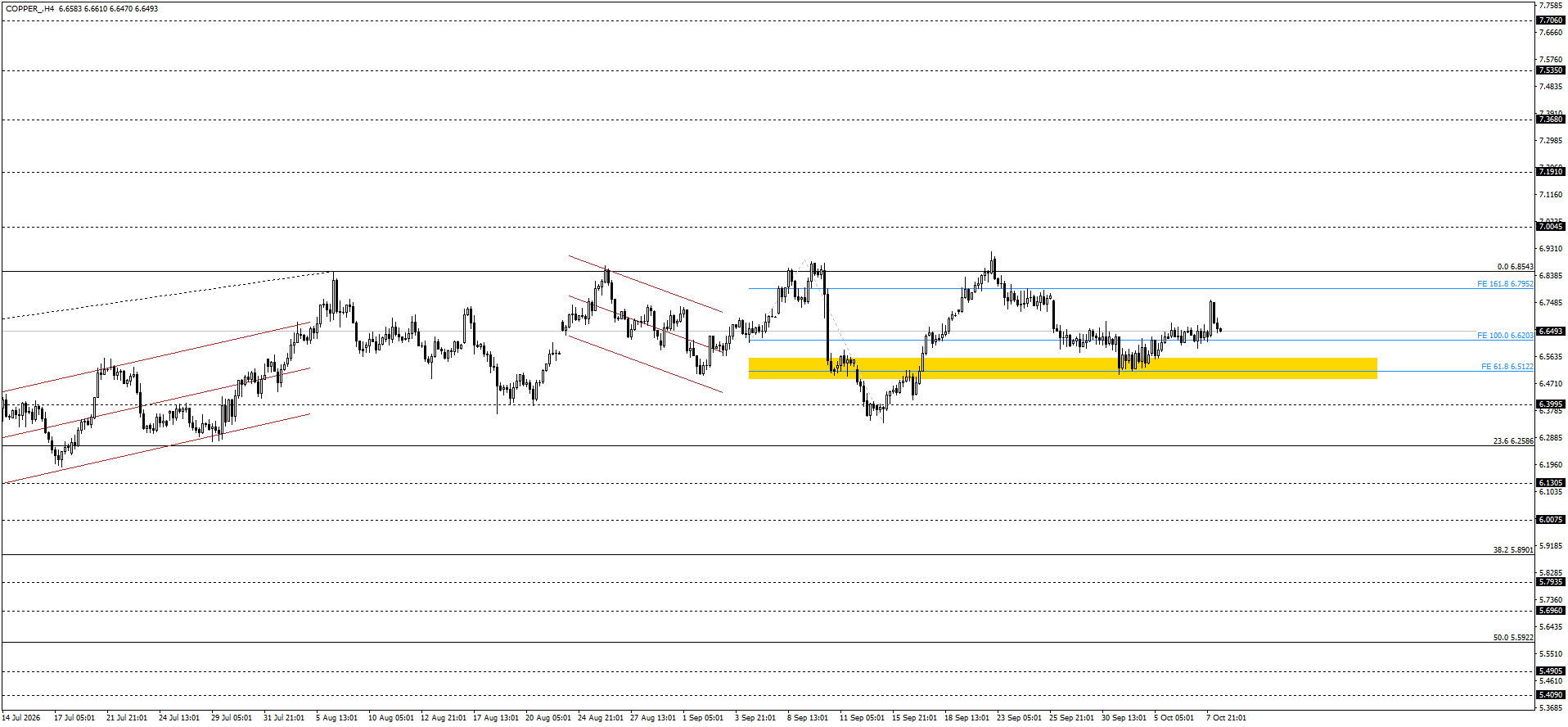1568x727 pixels.
Task: Click the 7.1910 level price tag
Action: click(x=1551, y=172)
